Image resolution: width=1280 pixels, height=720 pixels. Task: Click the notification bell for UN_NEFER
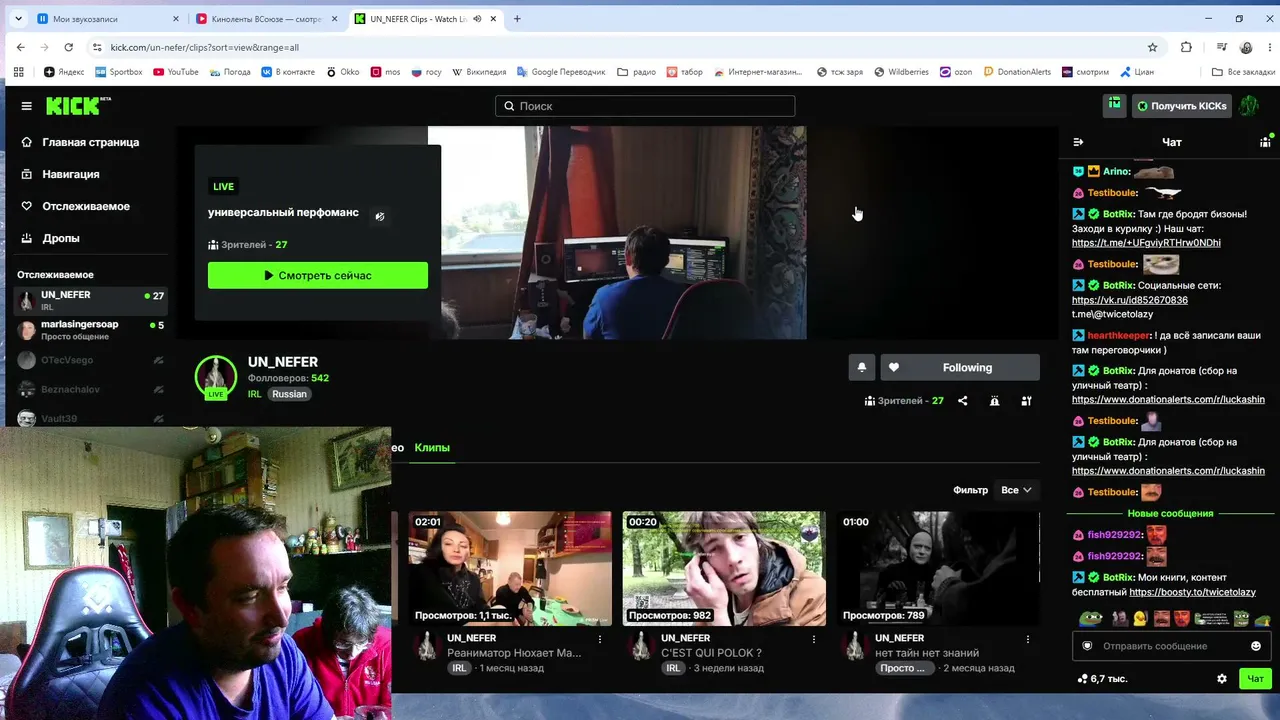click(x=862, y=367)
